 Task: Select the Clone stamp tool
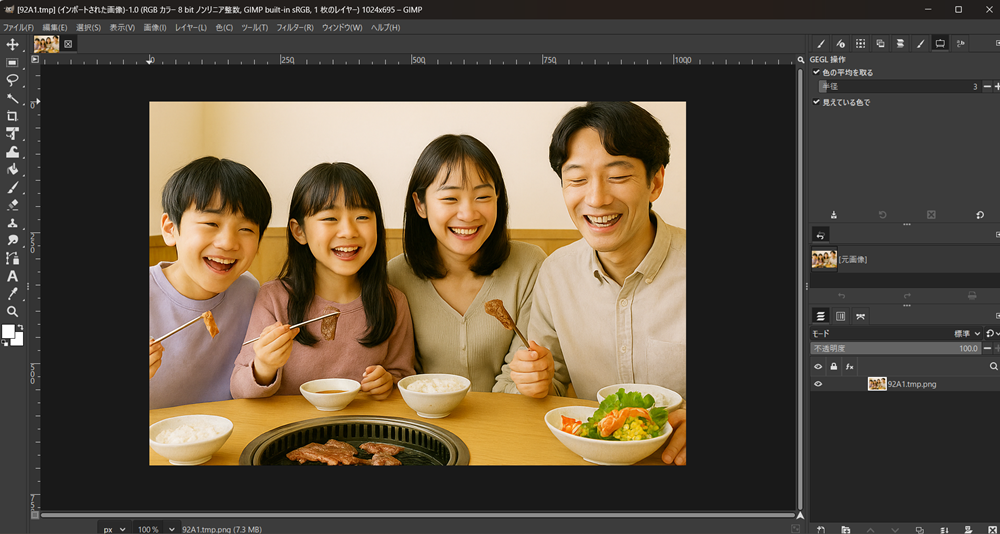[x=12, y=223]
